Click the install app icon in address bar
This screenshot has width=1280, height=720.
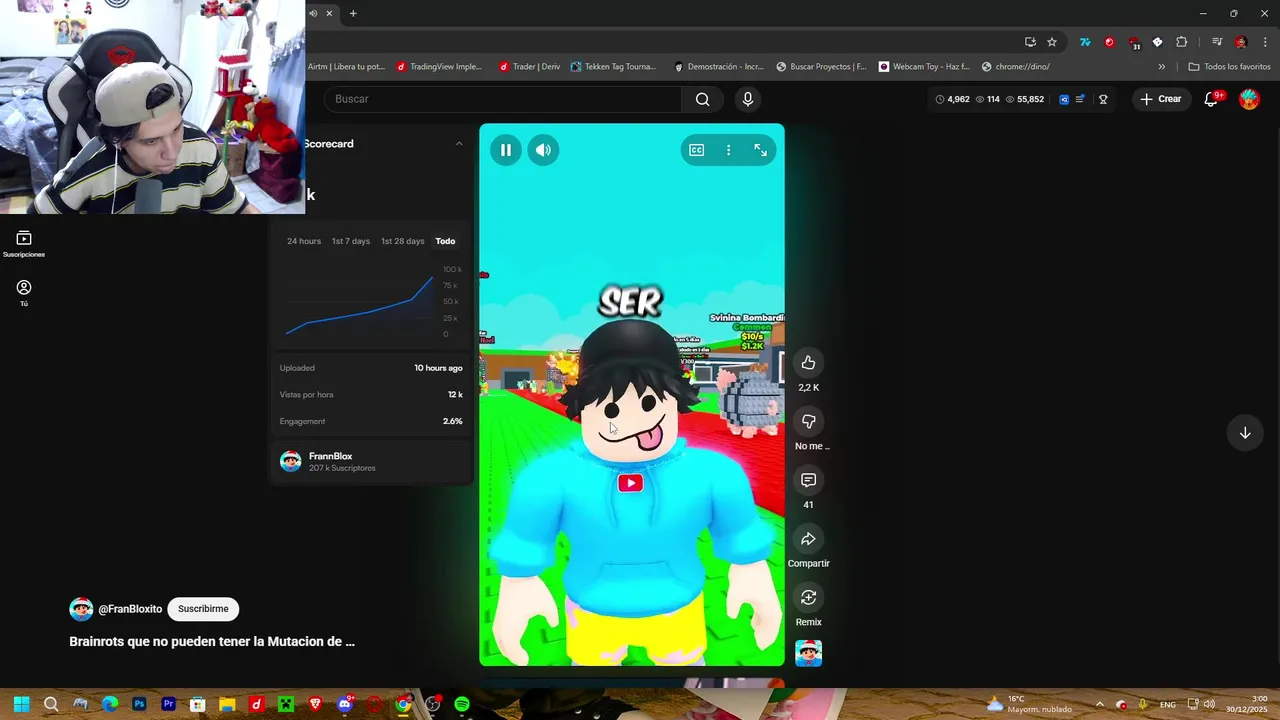(x=1030, y=42)
